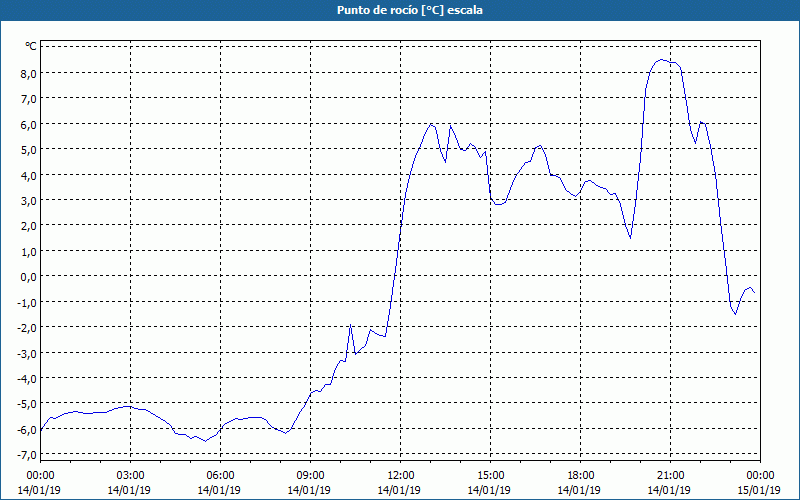
Task: Select the °C unit label on the y-axis
Action: 31,46
